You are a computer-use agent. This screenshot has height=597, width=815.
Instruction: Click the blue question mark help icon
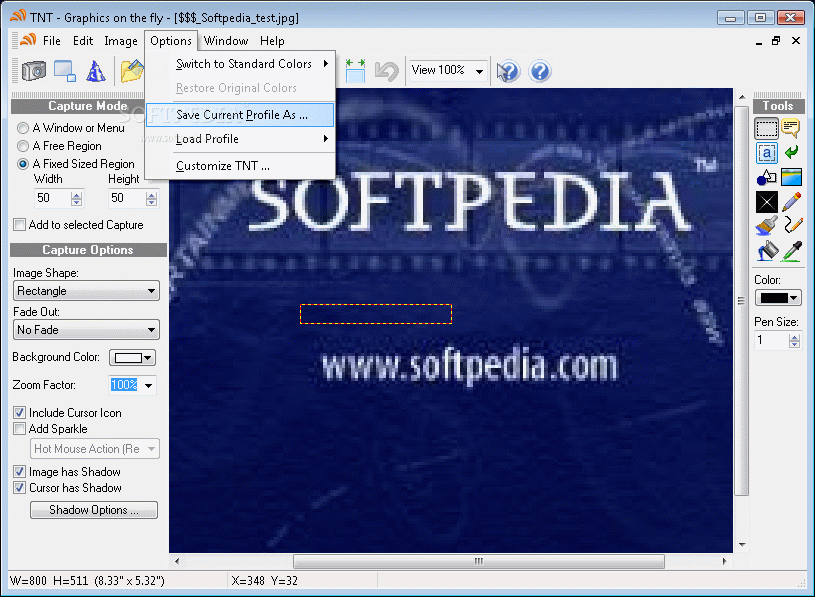point(540,71)
